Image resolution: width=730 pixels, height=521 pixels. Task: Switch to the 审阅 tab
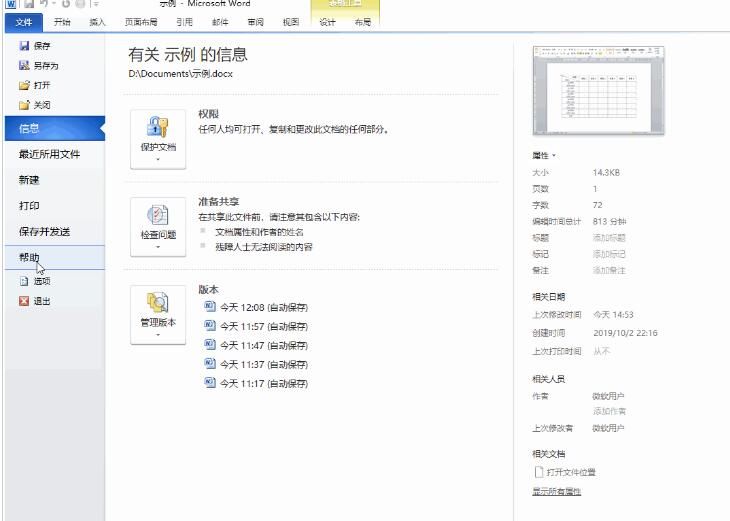point(256,22)
